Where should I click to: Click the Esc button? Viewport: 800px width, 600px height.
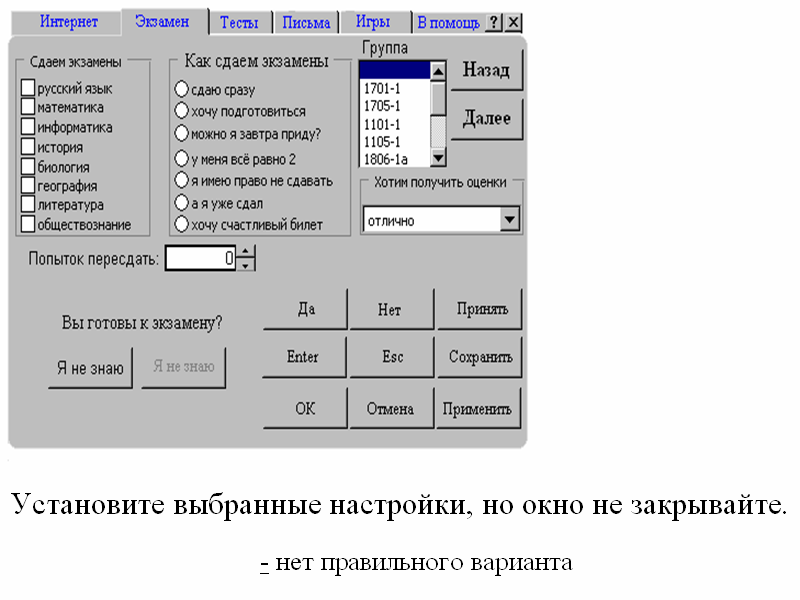[x=392, y=357]
